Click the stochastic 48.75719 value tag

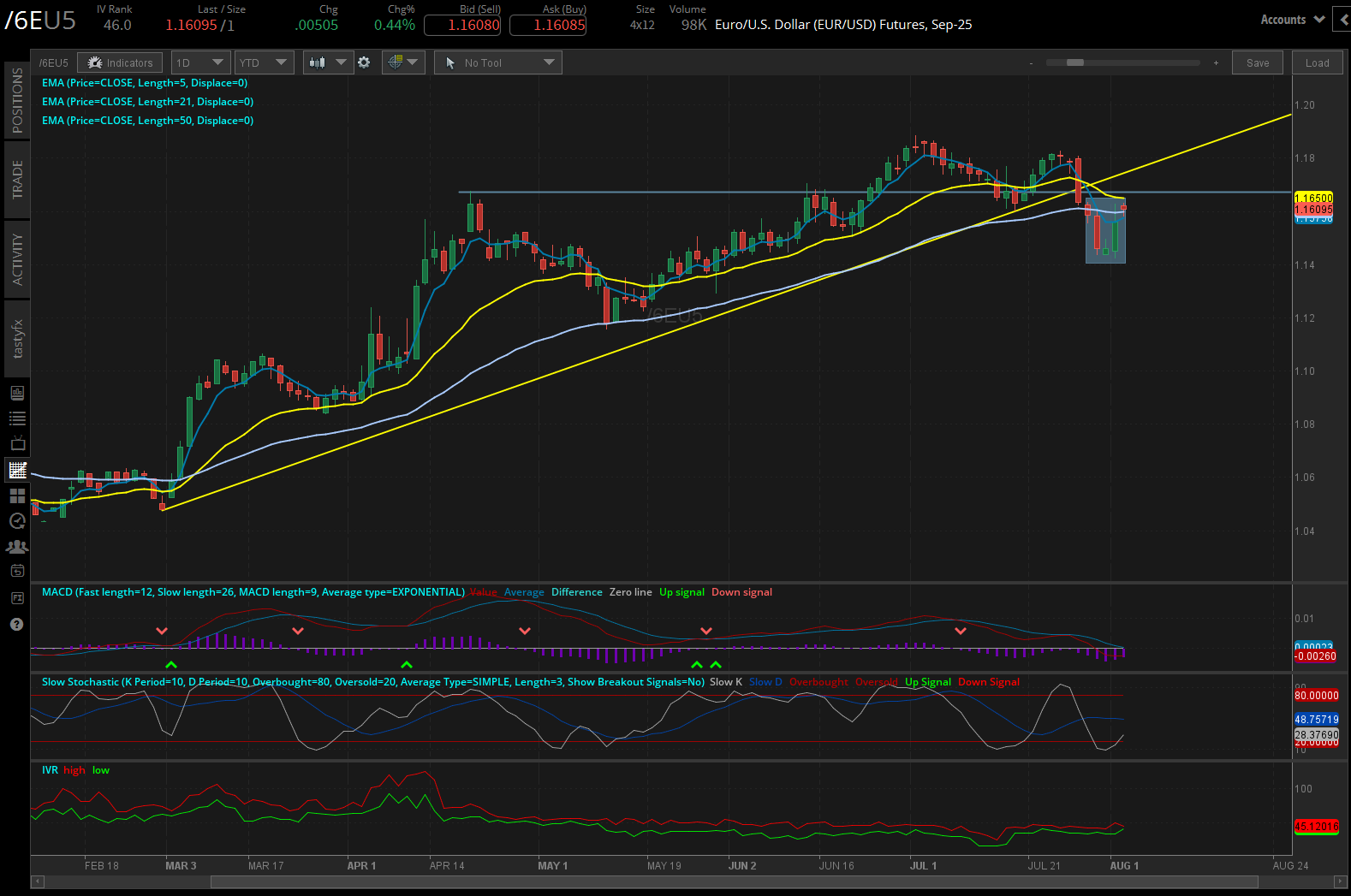(x=1317, y=720)
